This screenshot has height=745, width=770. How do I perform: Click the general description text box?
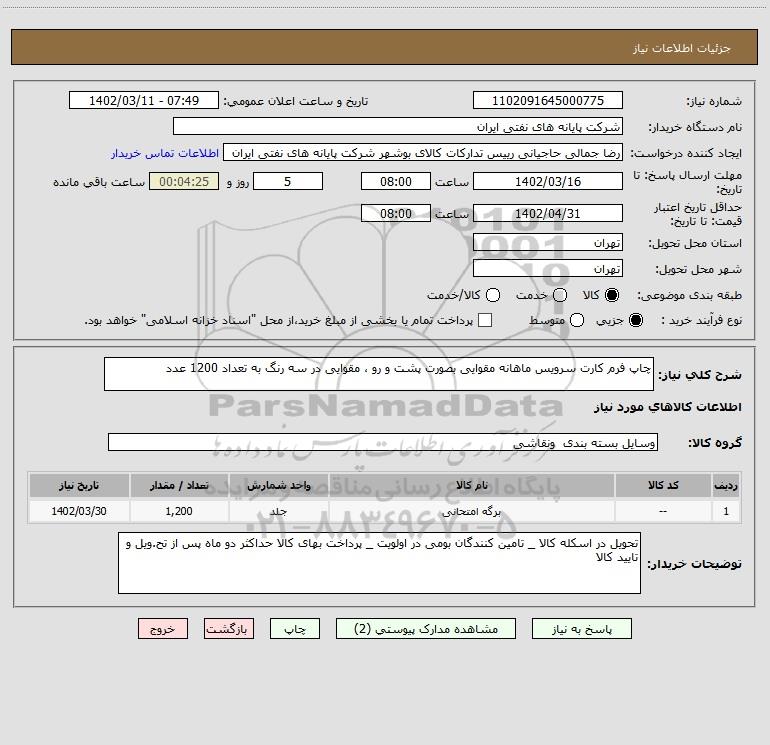pos(379,374)
